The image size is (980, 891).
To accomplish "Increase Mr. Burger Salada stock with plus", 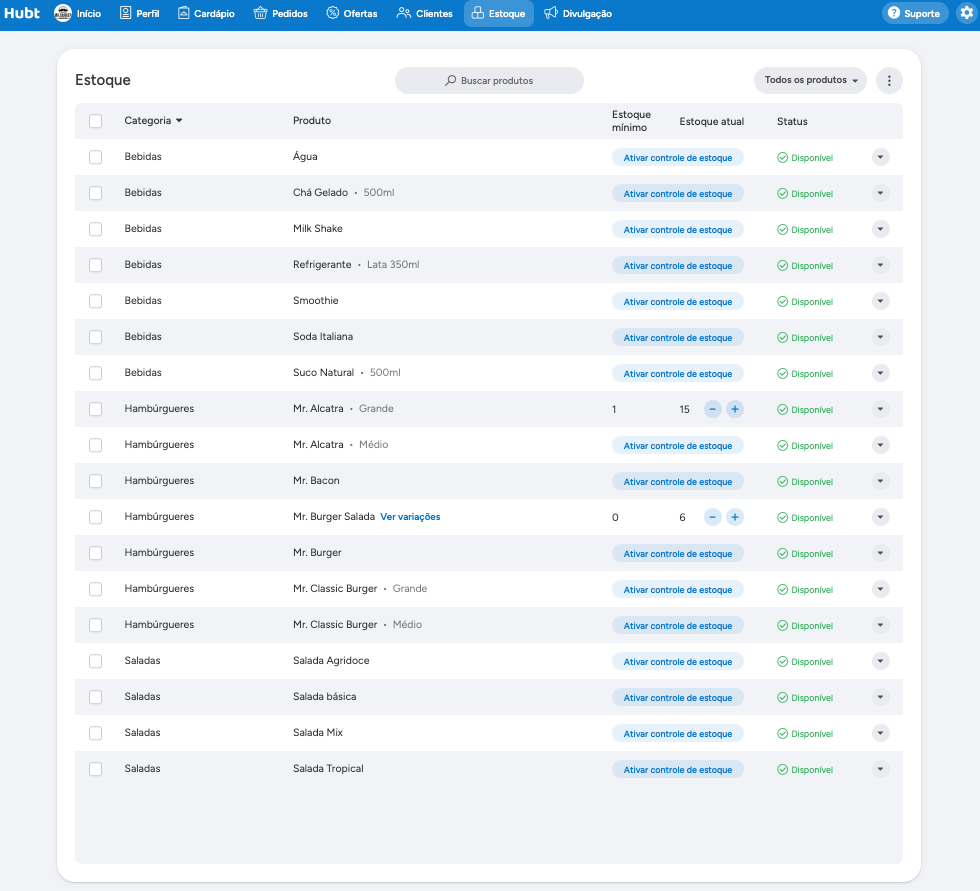I will [x=735, y=517].
